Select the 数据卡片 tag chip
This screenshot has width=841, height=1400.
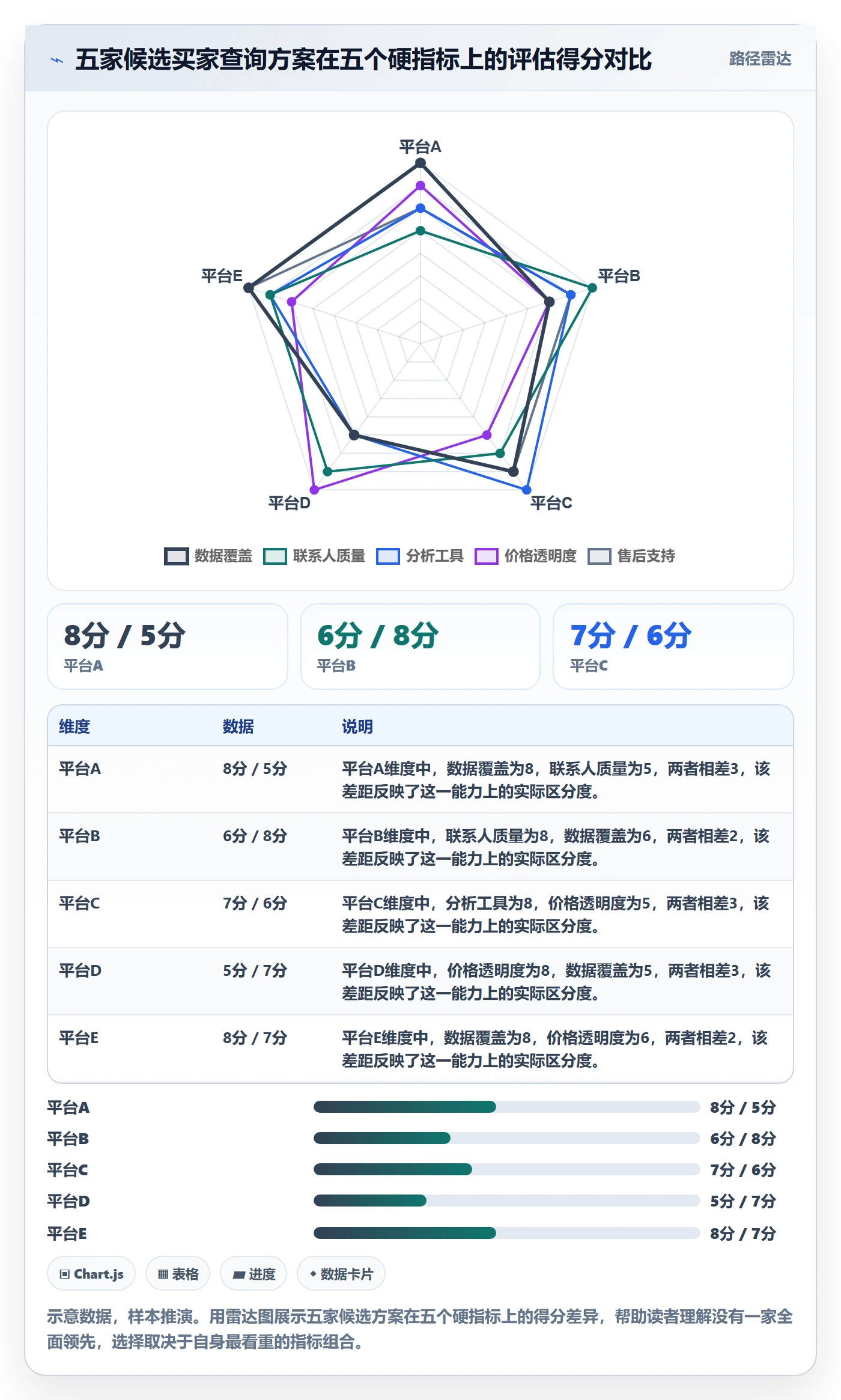coord(341,1274)
